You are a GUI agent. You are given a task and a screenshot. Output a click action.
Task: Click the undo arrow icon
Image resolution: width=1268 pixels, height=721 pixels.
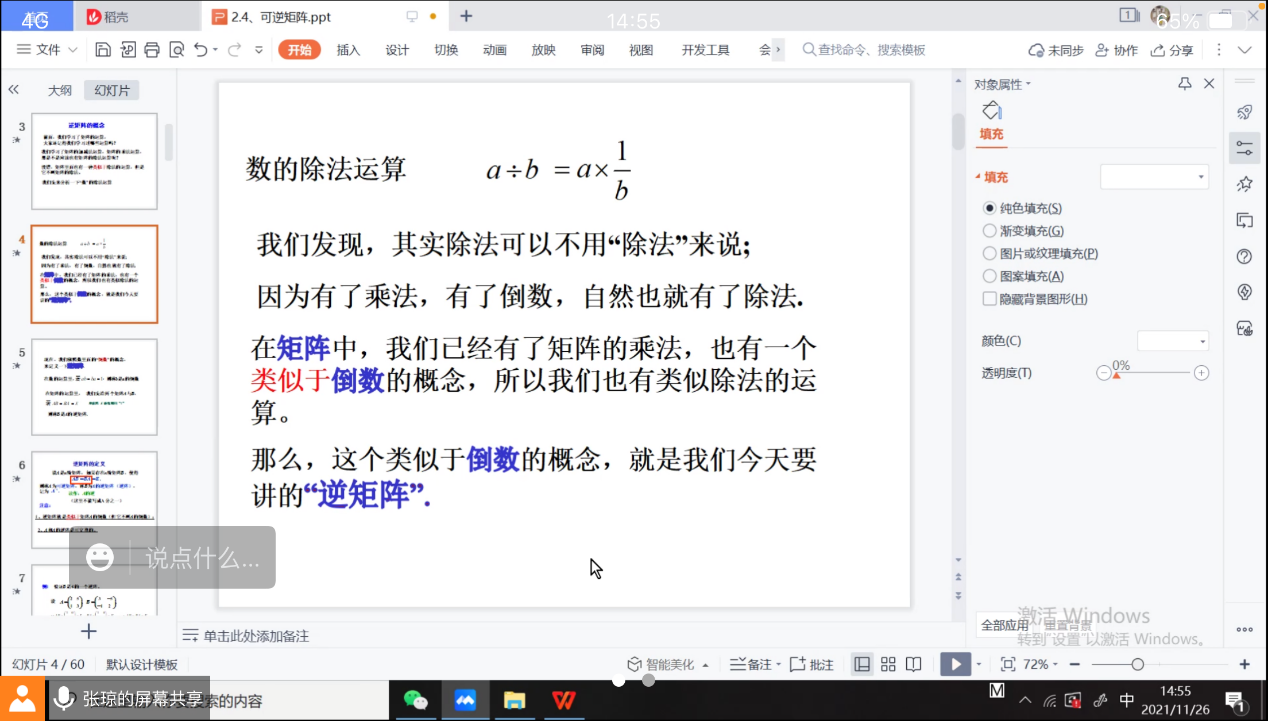(x=201, y=50)
